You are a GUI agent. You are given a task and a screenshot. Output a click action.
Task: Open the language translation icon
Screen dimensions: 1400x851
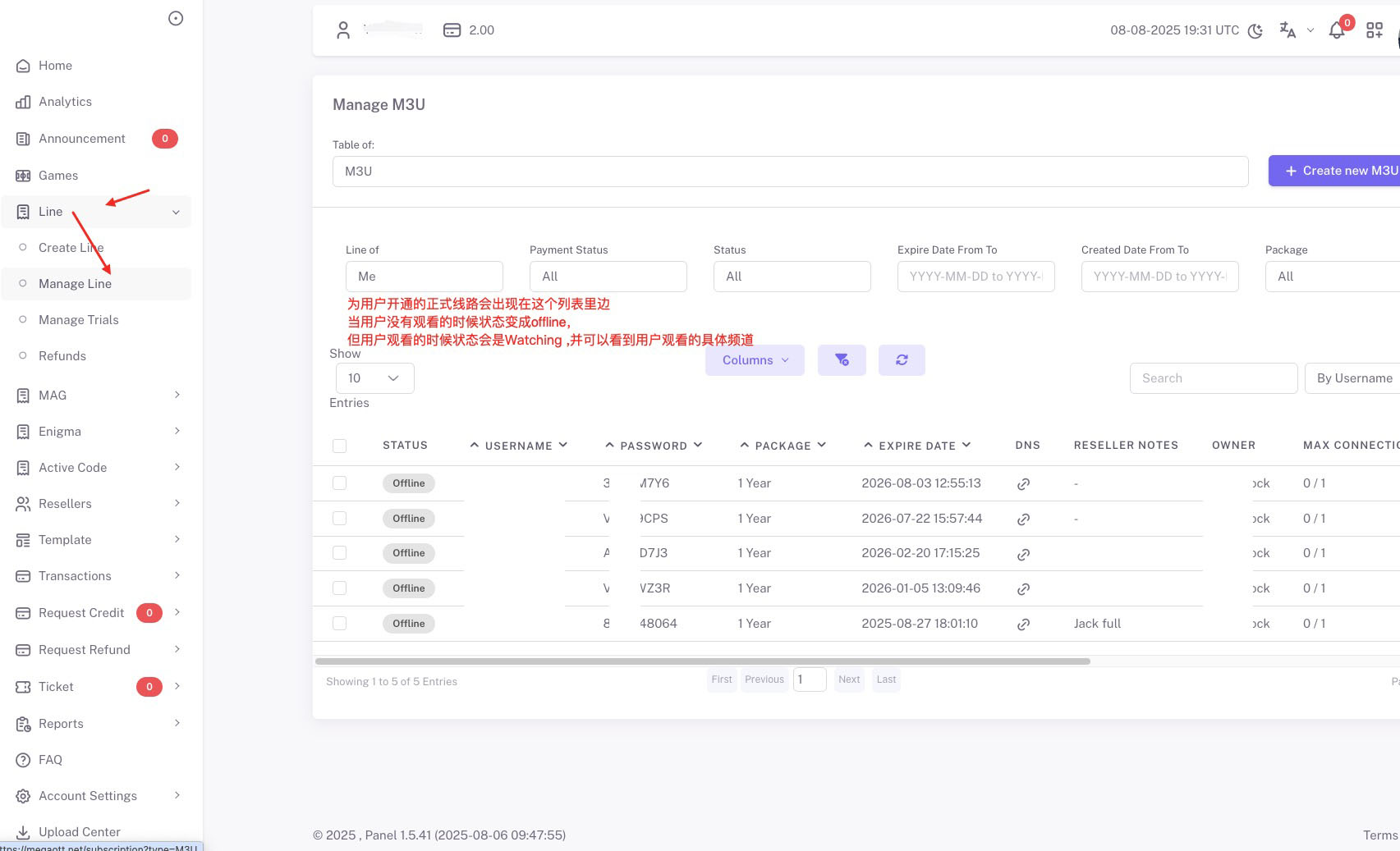click(x=1288, y=30)
